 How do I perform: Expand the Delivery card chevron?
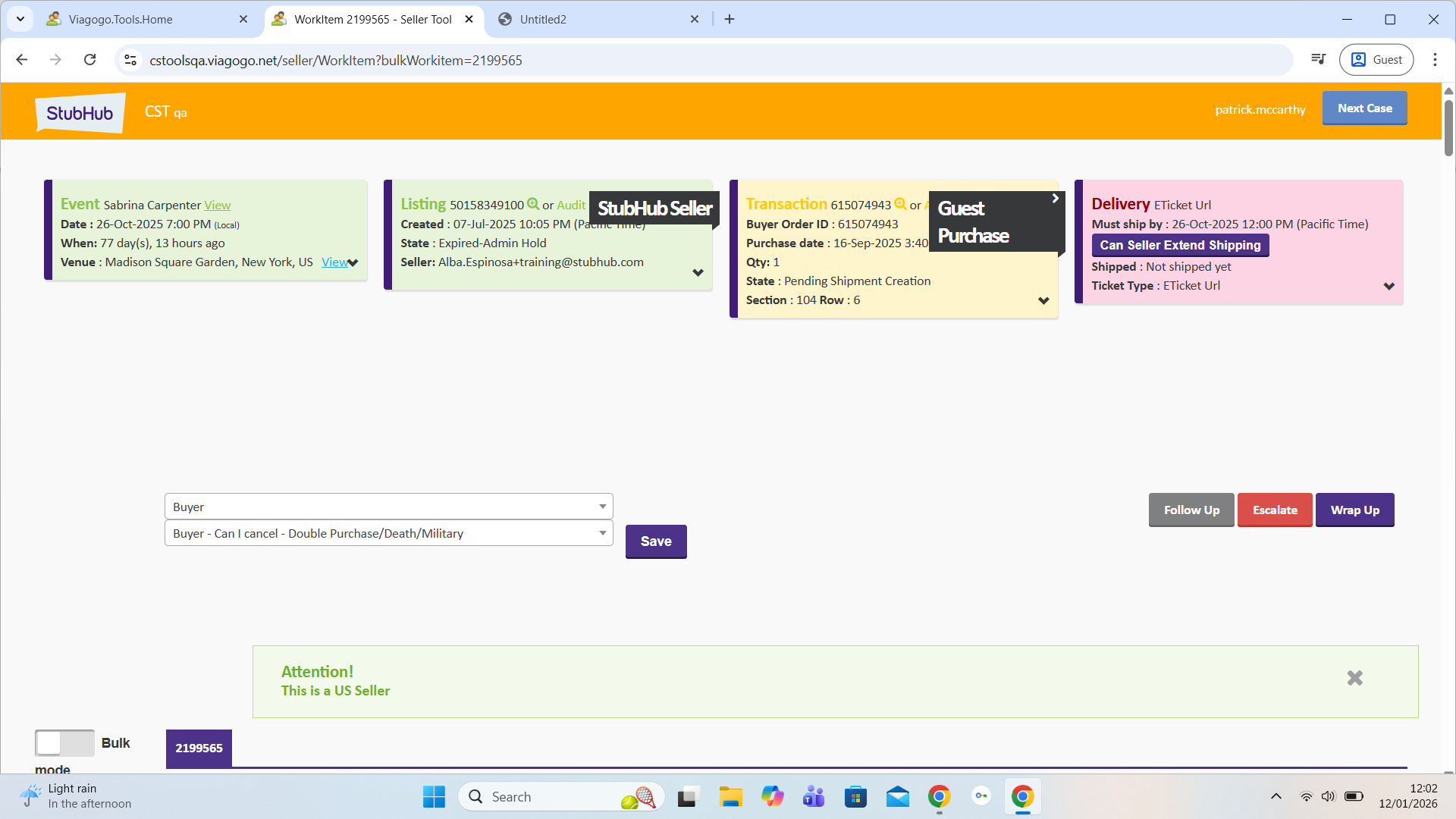(x=1389, y=287)
